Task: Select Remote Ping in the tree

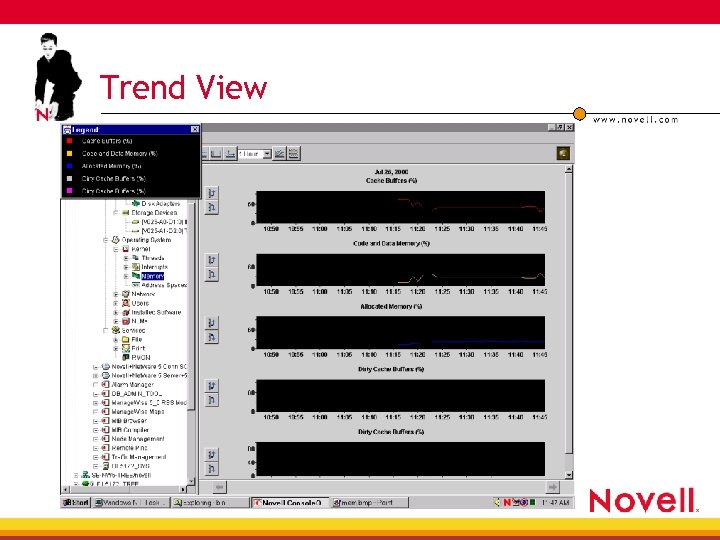Action: [129, 448]
